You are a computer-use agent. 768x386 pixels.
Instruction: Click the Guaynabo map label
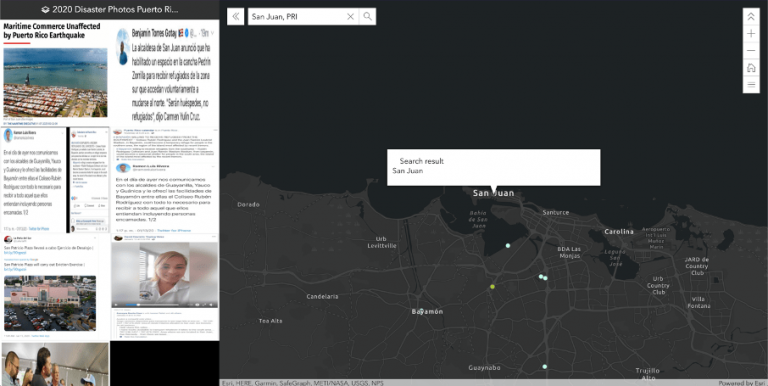click(x=484, y=367)
